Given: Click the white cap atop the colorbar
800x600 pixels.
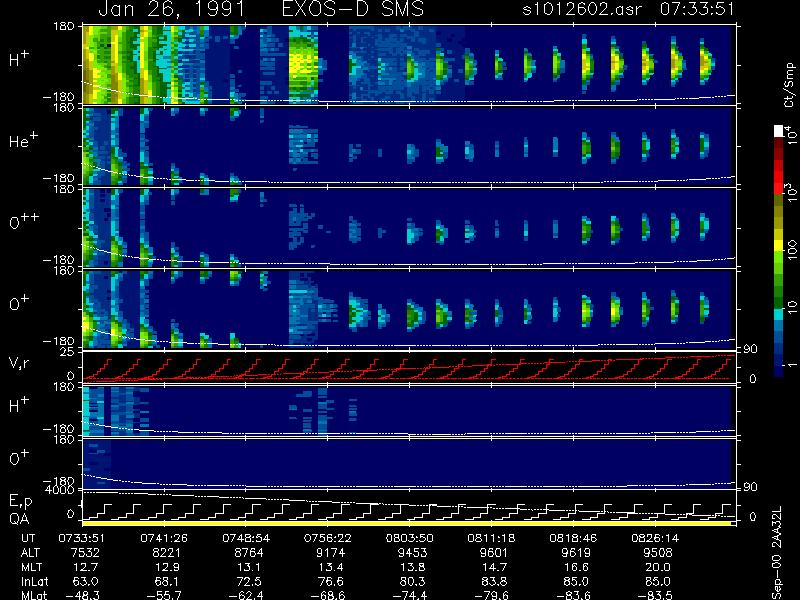Looking at the screenshot, I should (x=779, y=131).
